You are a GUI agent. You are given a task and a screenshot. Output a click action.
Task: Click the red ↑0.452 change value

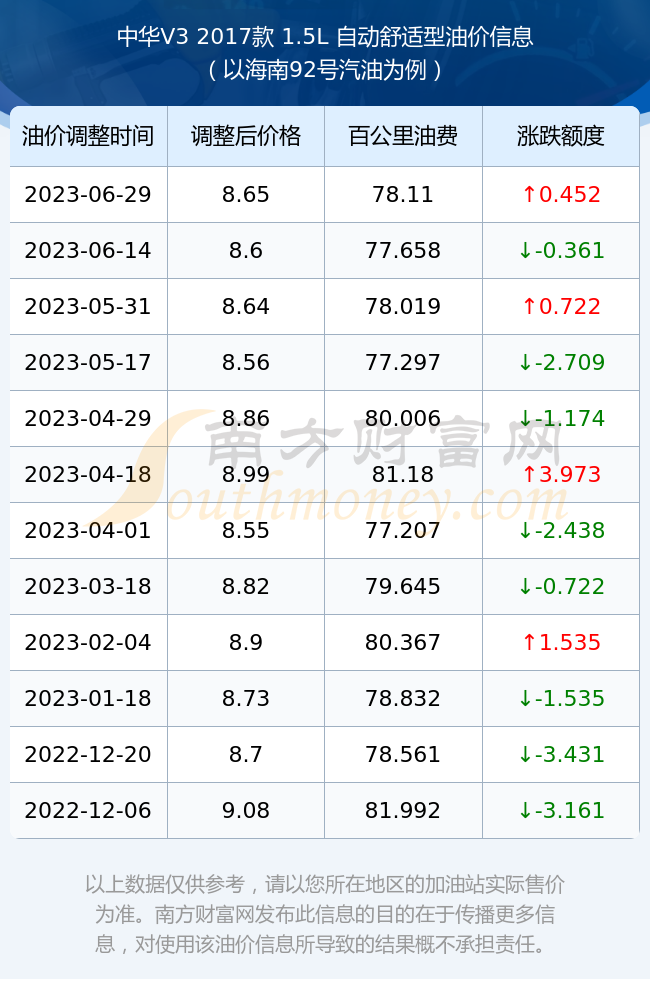coord(561,195)
